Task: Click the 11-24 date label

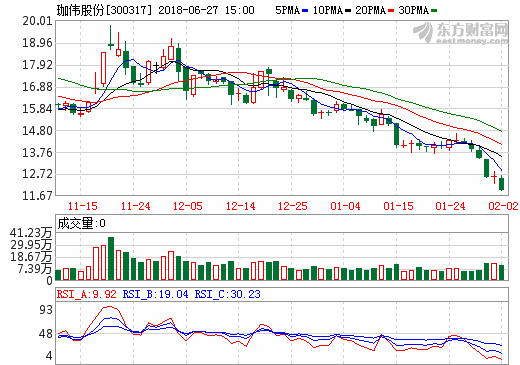Action: tap(135, 206)
